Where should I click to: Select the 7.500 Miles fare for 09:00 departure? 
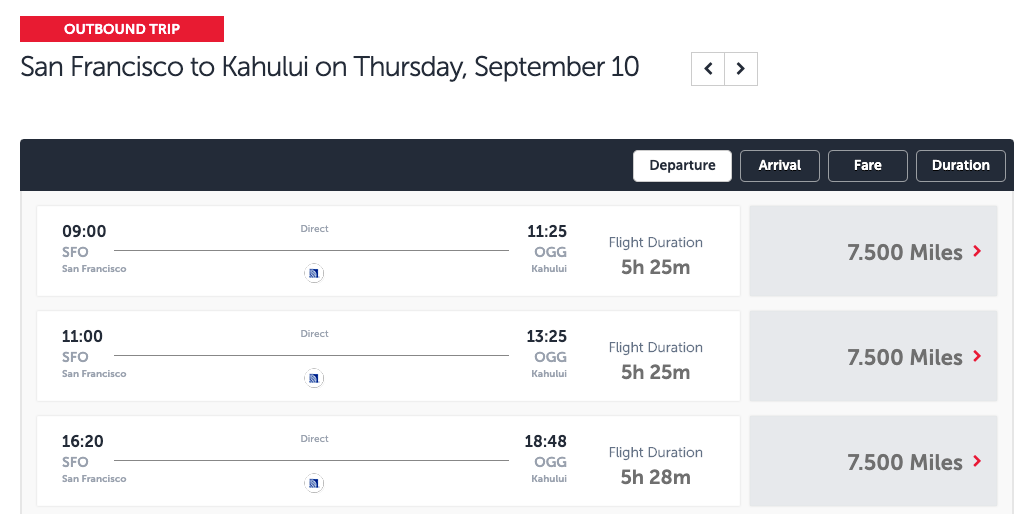tap(873, 252)
